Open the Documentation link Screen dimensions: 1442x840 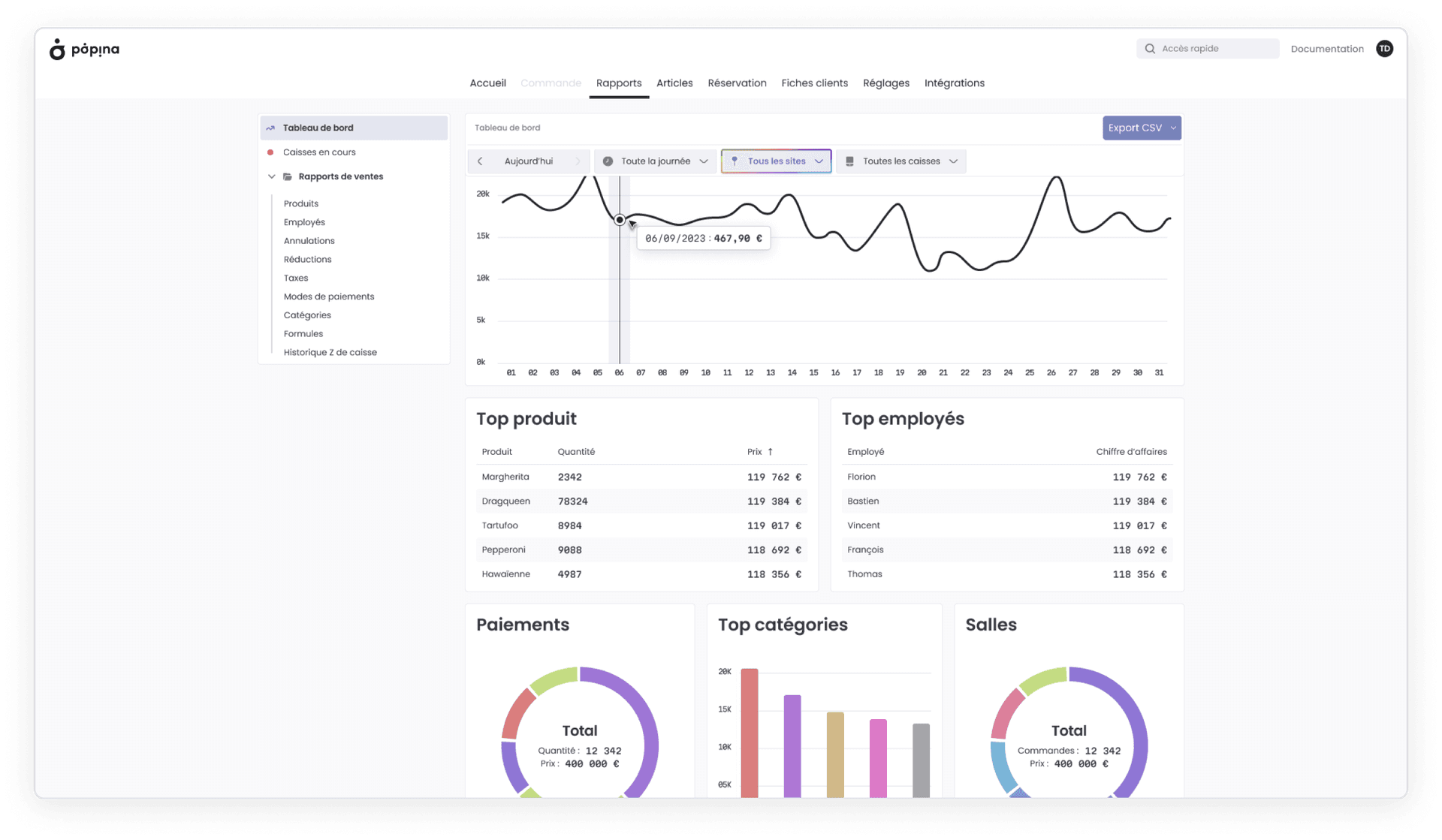tap(1326, 49)
